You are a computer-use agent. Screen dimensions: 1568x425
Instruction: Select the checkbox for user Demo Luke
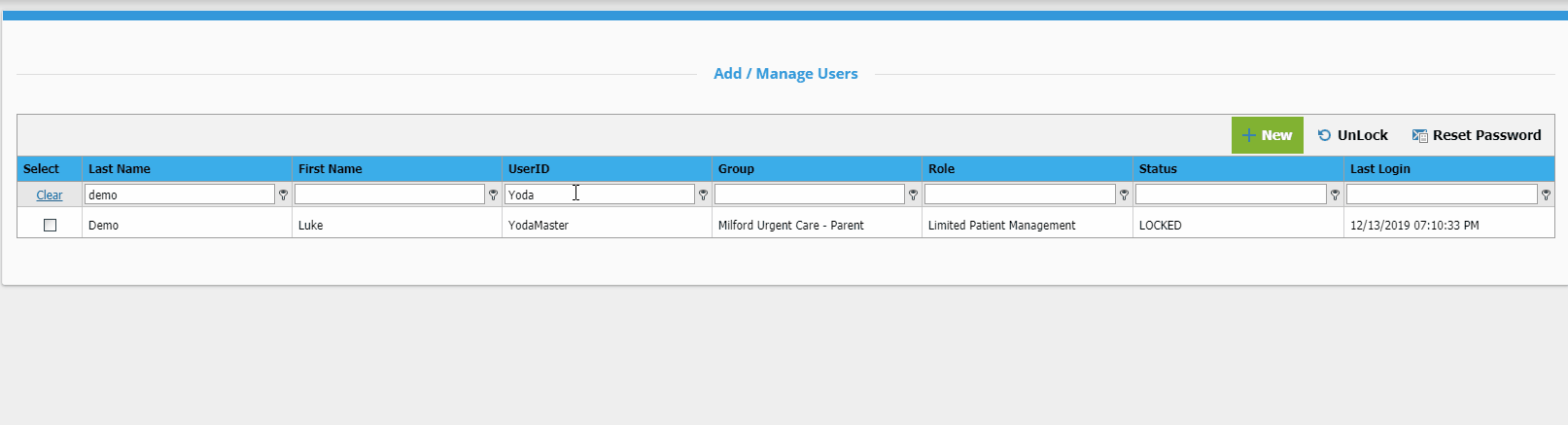(50, 225)
